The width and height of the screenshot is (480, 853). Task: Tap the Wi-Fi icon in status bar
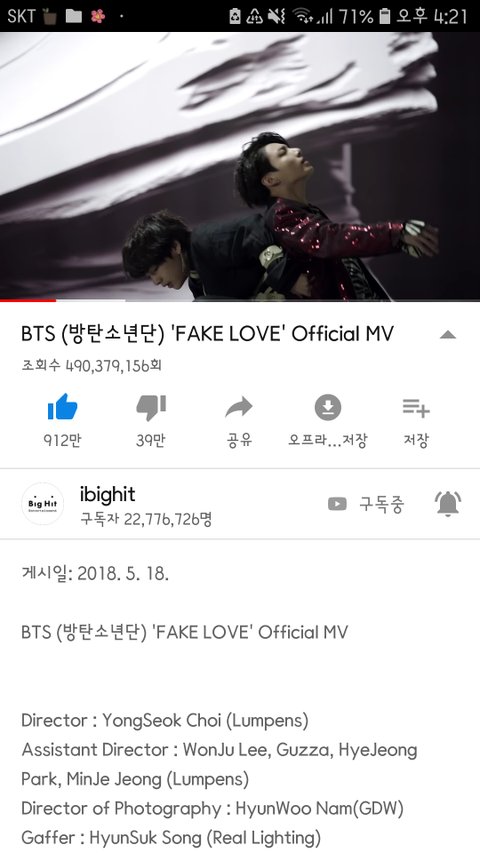tap(304, 17)
